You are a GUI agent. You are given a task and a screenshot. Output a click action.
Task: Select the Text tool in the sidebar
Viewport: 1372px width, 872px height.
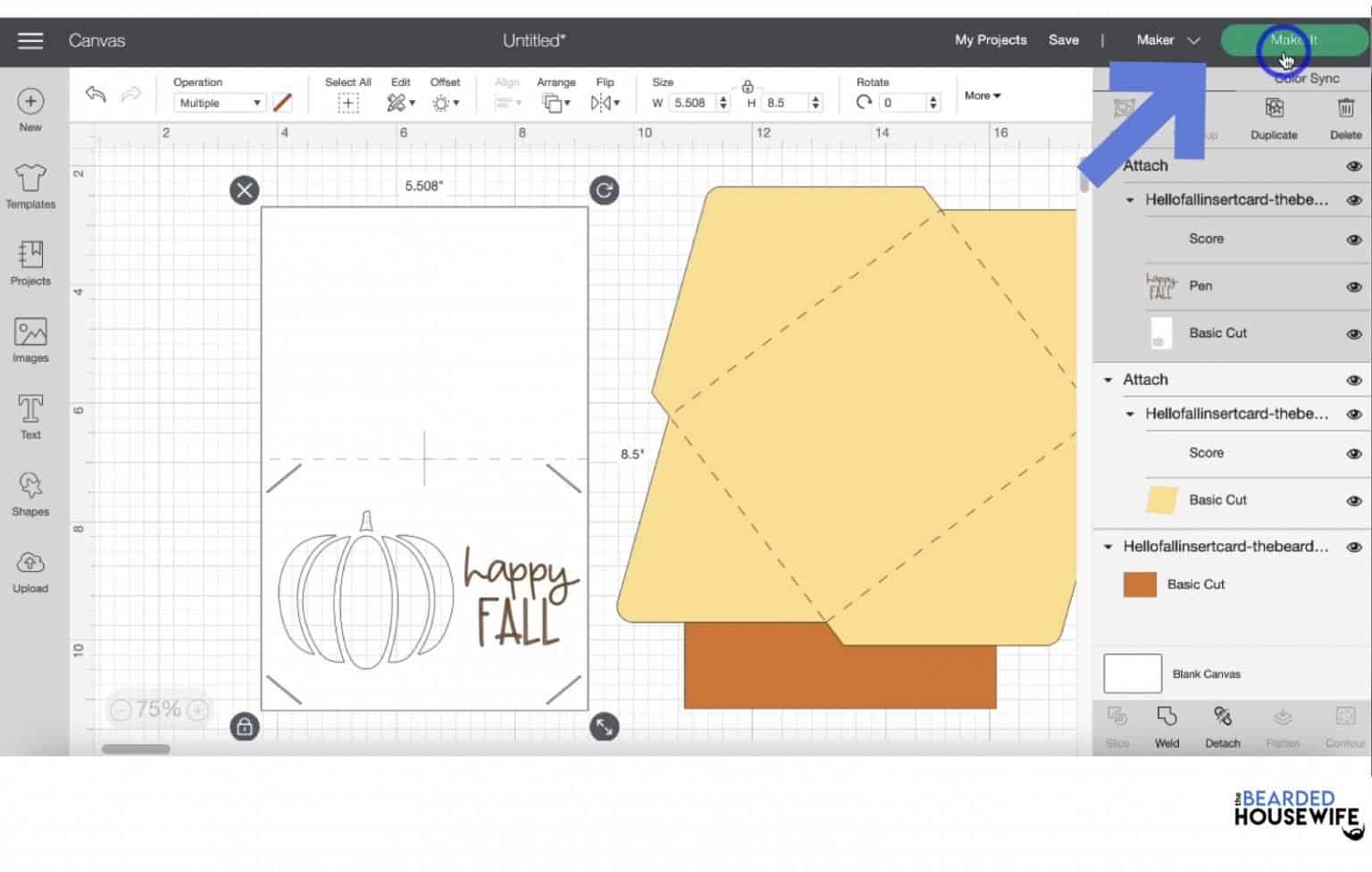pyautogui.click(x=30, y=415)
